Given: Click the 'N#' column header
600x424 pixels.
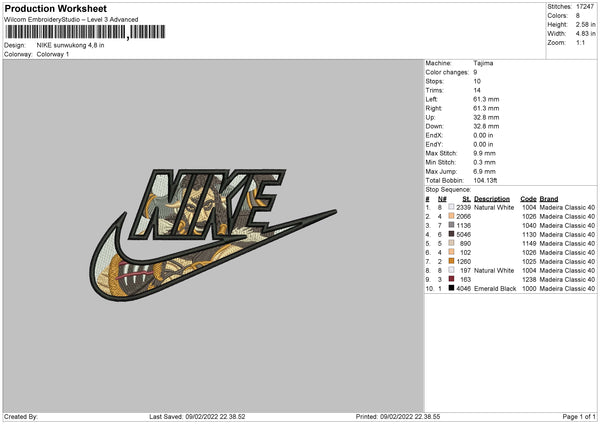Looking at the screenshot, I should pyautogui.click(x=442, y=199).
